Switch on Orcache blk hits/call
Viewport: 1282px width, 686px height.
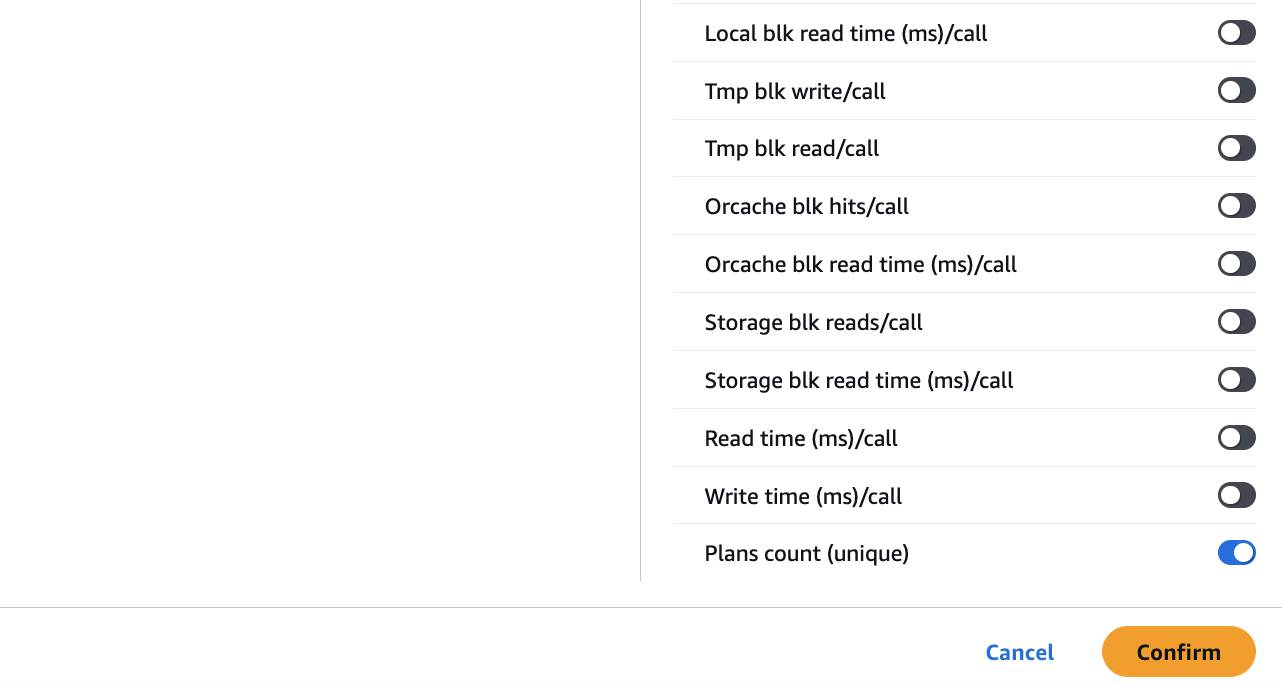point(1236,205)
